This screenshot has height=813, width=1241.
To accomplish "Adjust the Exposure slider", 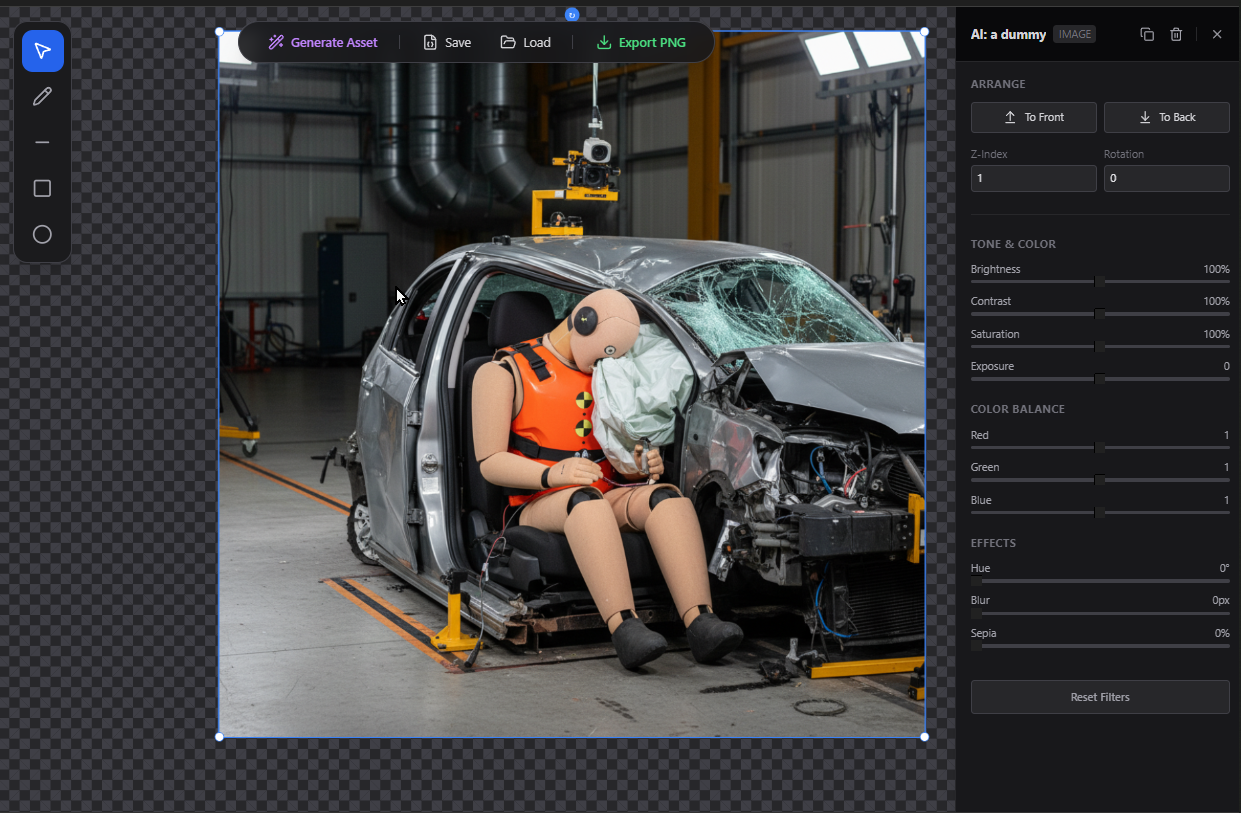I will click(1100, 379).
